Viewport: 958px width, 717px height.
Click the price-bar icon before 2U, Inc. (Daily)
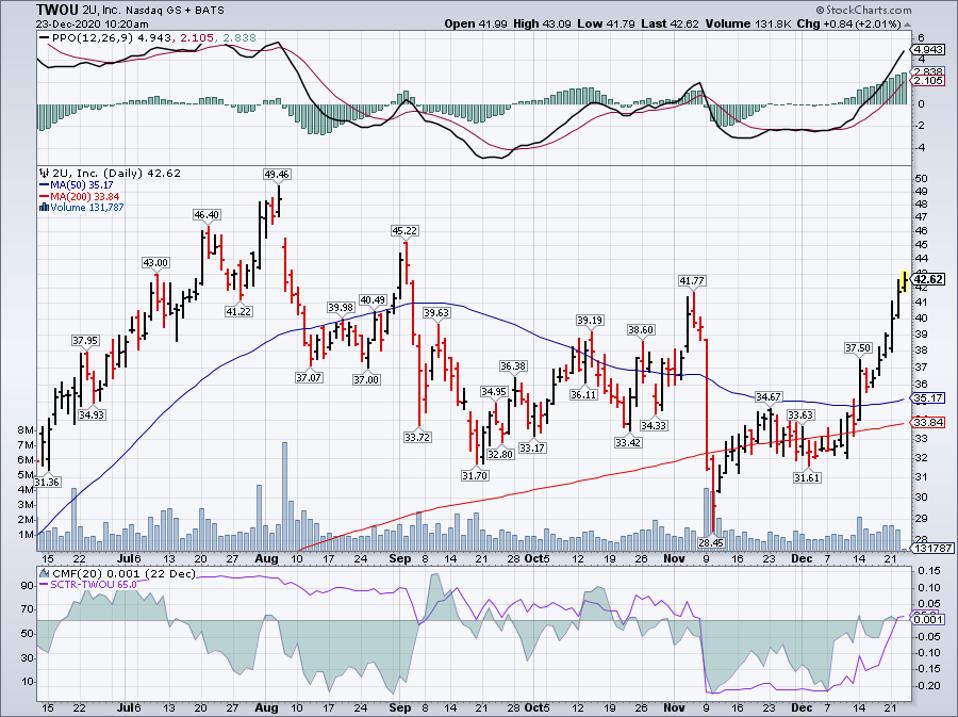click(43, 173)
